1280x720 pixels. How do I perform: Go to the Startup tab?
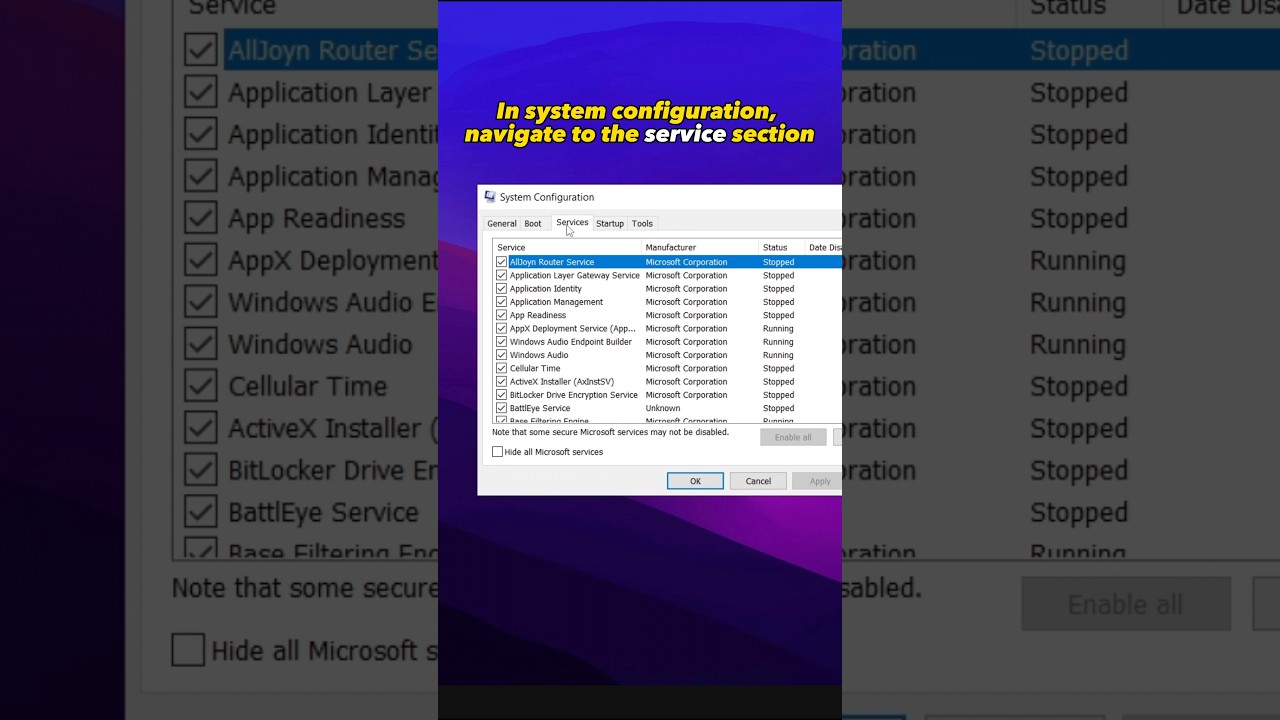tap(610, 224)
